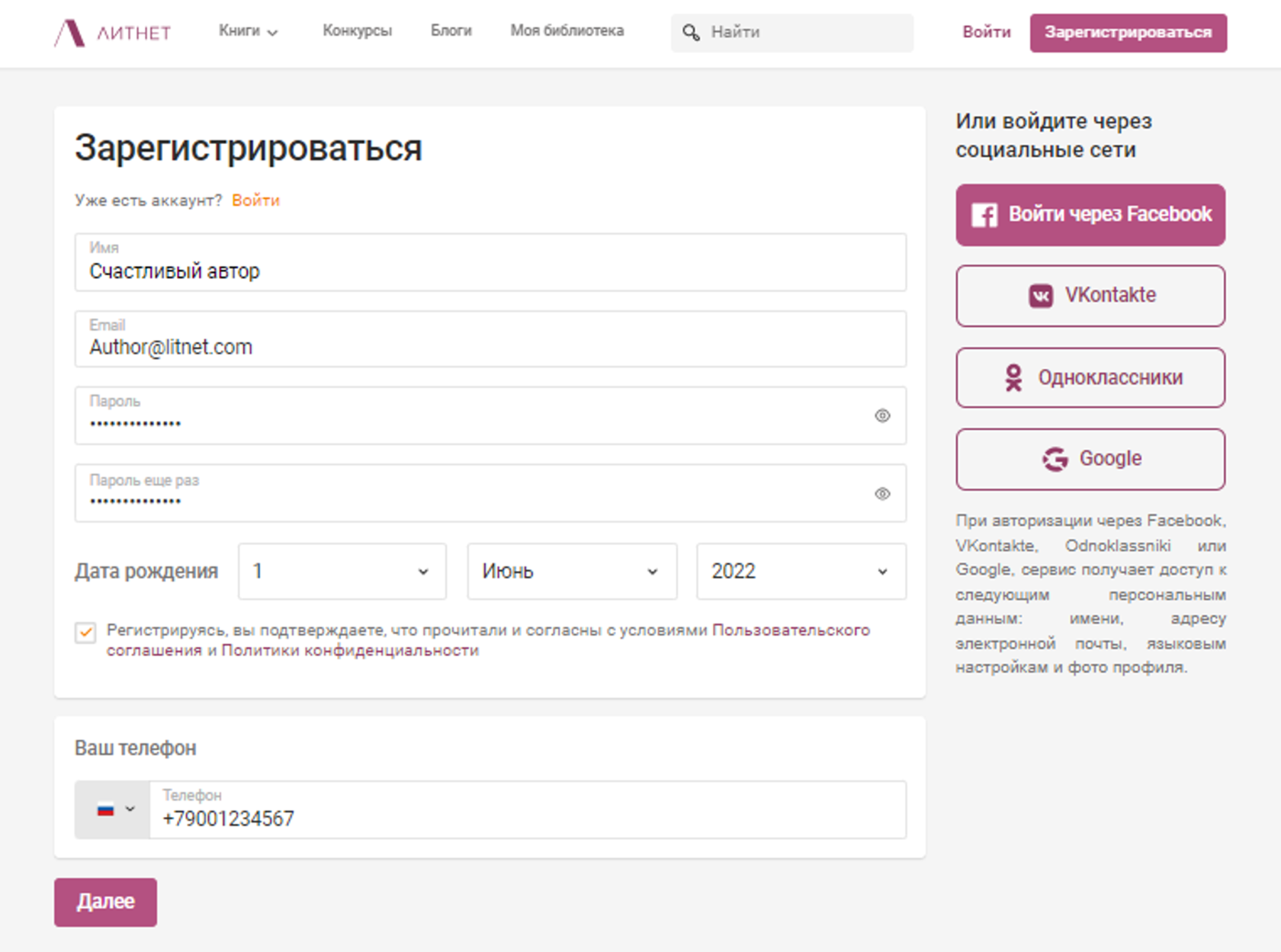
Task: Click the Имя input field
Action: coord(490,262)
